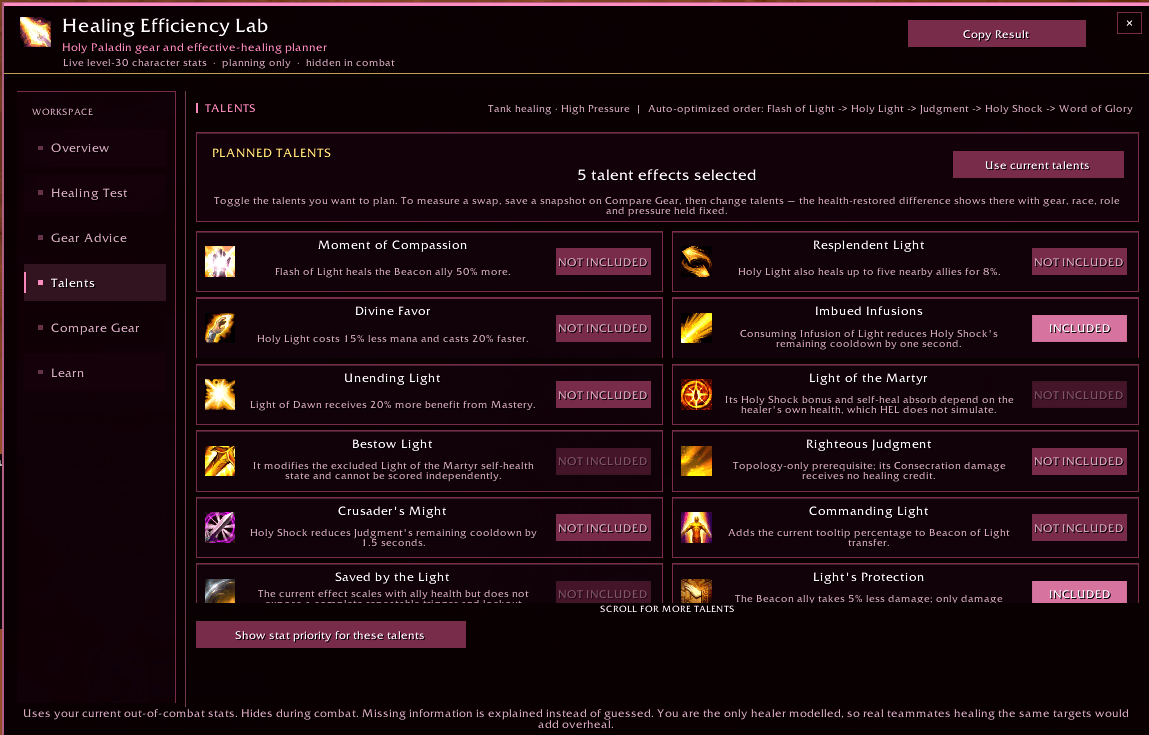Click the Bestow Light talent icon
This screenshot has height=735, width=1149.
coord(220,461)
